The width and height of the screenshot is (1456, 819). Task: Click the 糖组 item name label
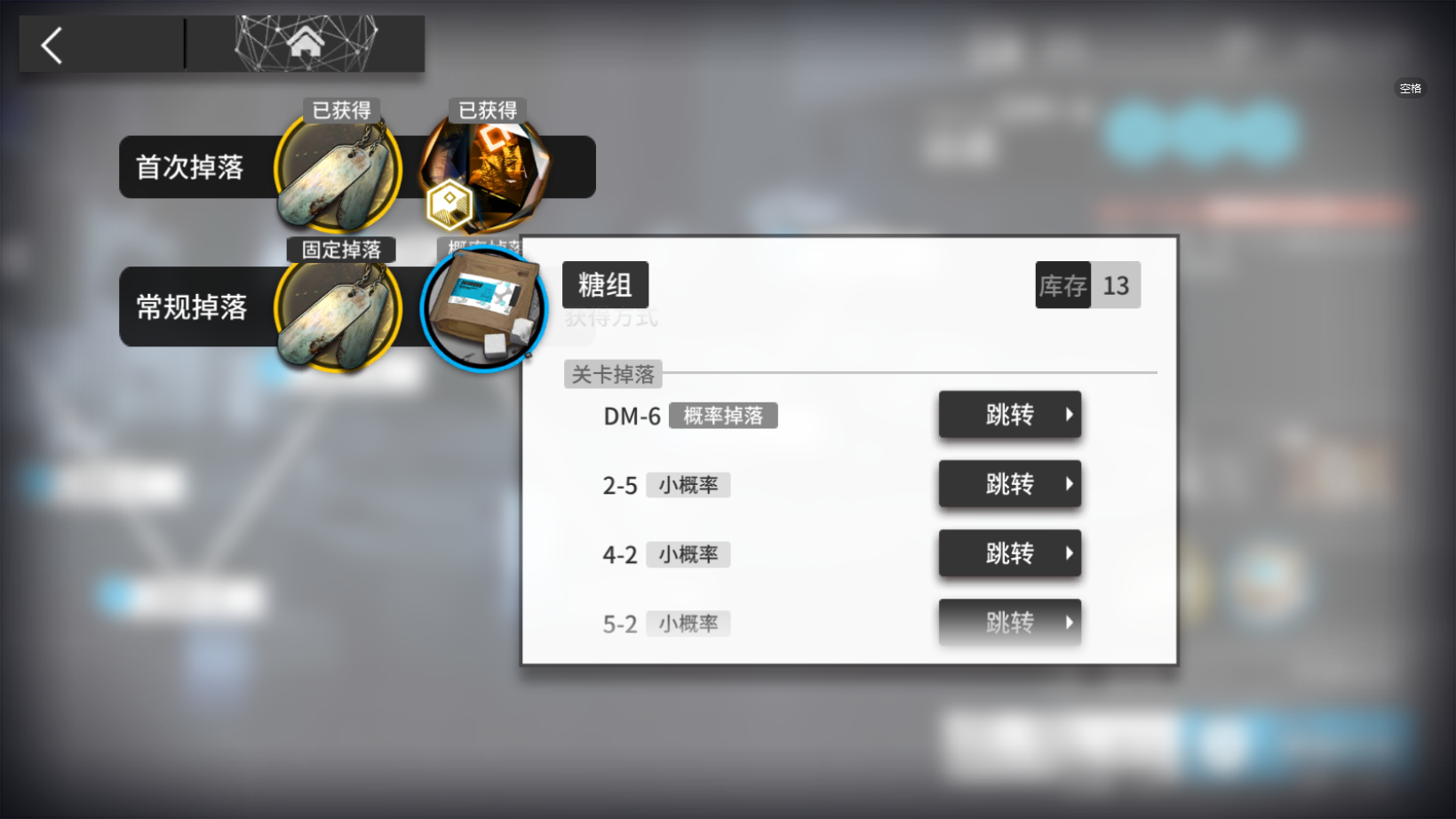coord(605,285)
